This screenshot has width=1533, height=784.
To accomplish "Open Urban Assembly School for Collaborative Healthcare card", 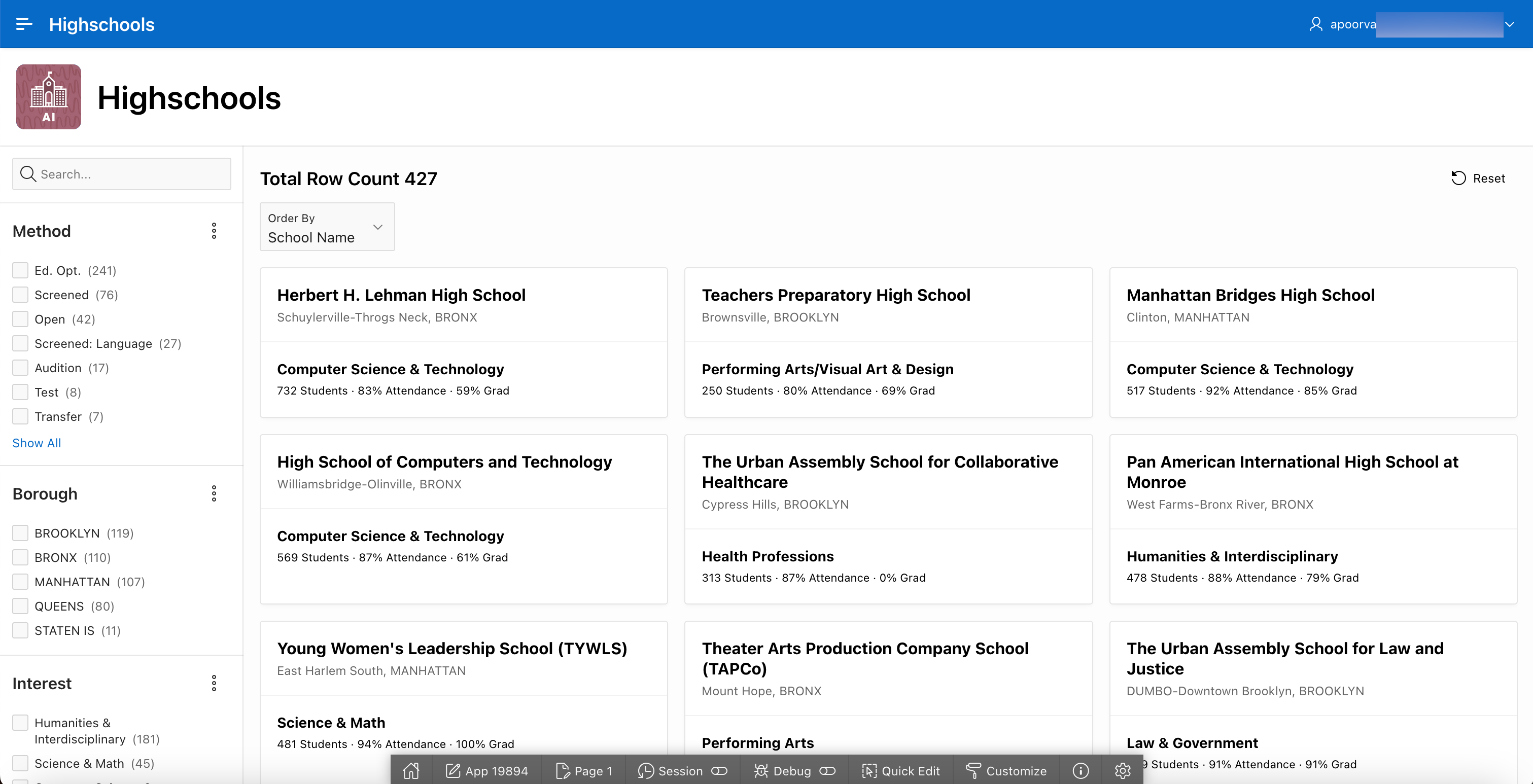I will [x=888, y=519].
